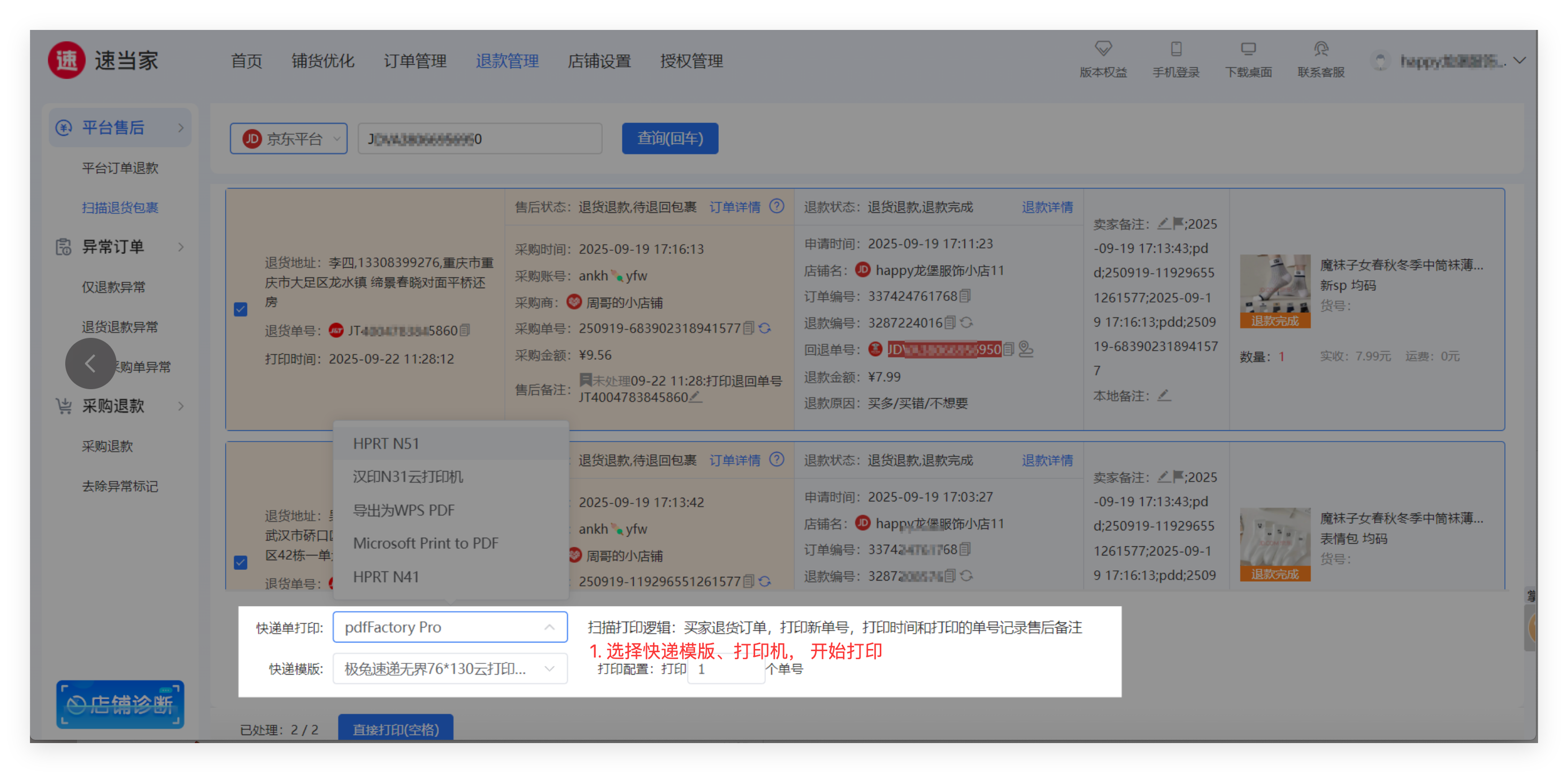The height and width of the screenshot is (773, 1568).
Task: Switch to 订单管理 nav tab
Action: pos(415,61)
